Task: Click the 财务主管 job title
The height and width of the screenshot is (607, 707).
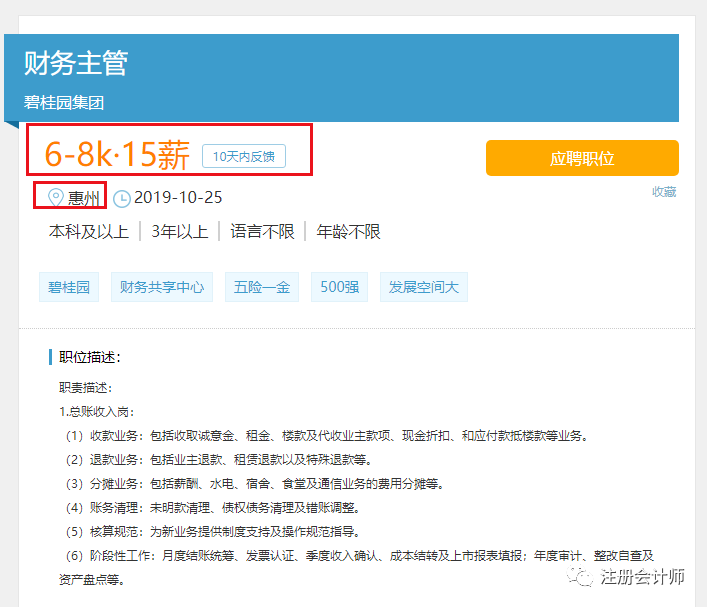Action: pyautogui.click(x=76, y=63)
